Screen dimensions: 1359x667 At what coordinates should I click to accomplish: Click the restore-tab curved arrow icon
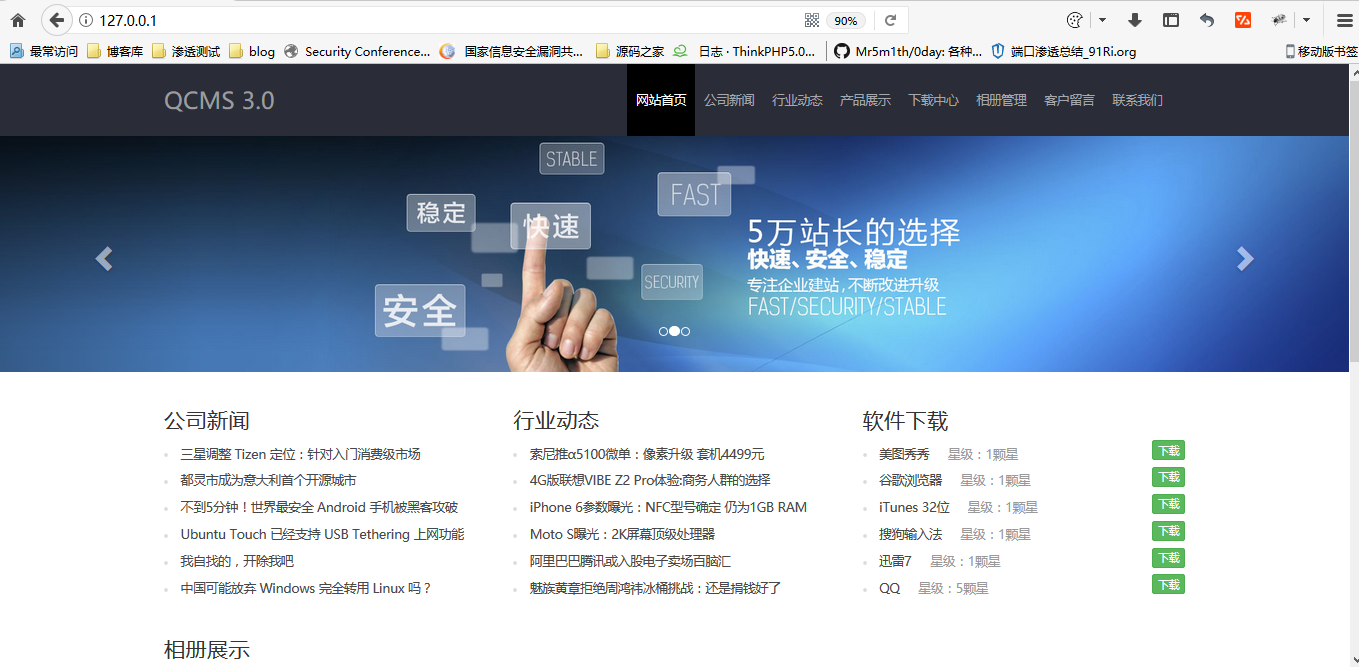1206,20
